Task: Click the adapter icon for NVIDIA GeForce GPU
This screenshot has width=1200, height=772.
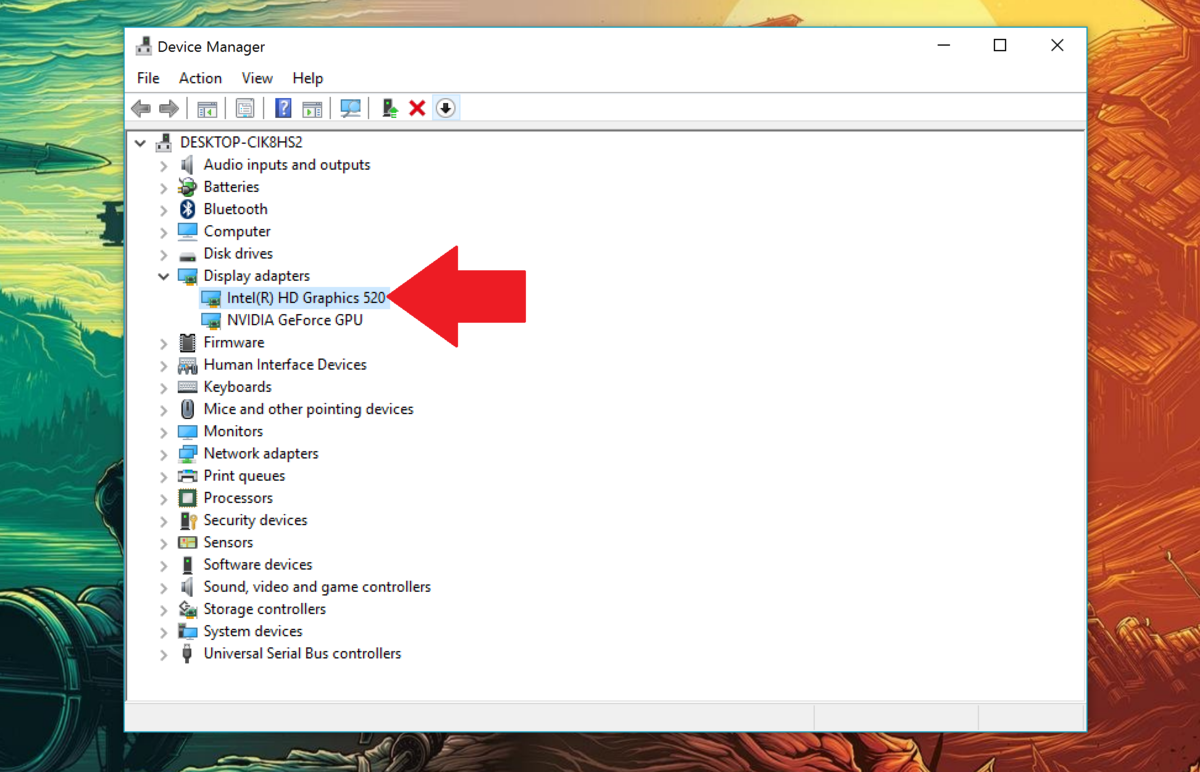Action: click(x=210, y=320)
